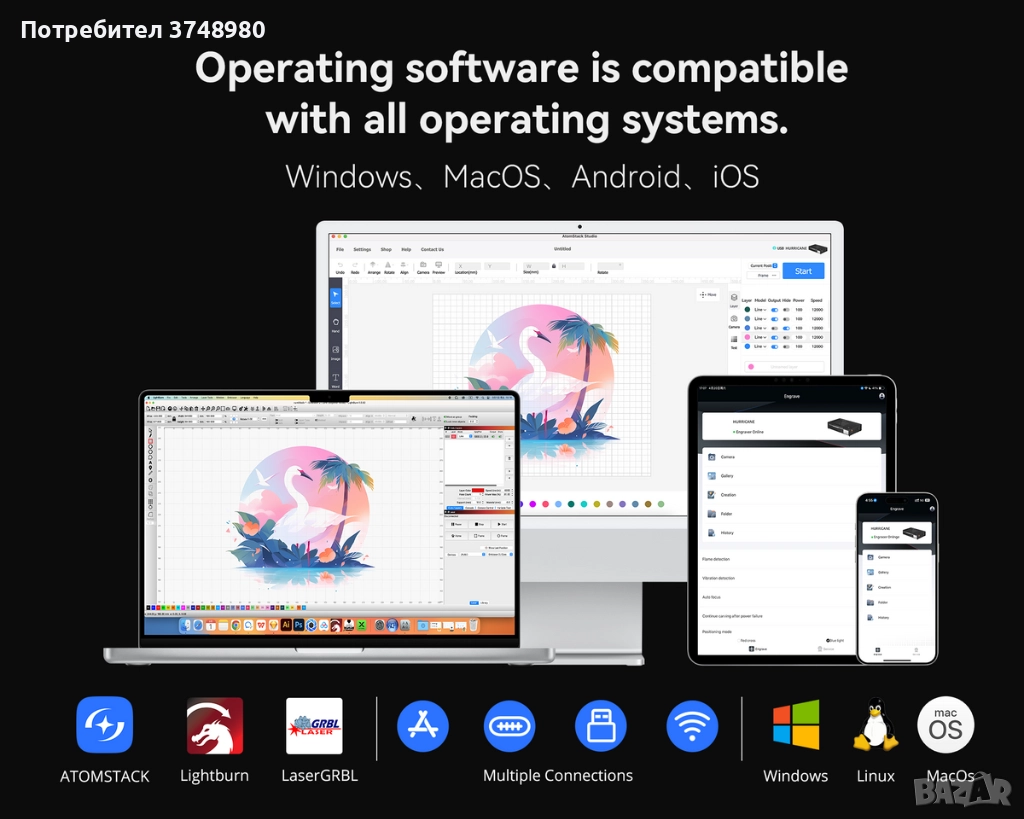The height and width of the screenshot is (819, 1024).
Task: Click the ATOMSTACK app icon
Action: 104,725
